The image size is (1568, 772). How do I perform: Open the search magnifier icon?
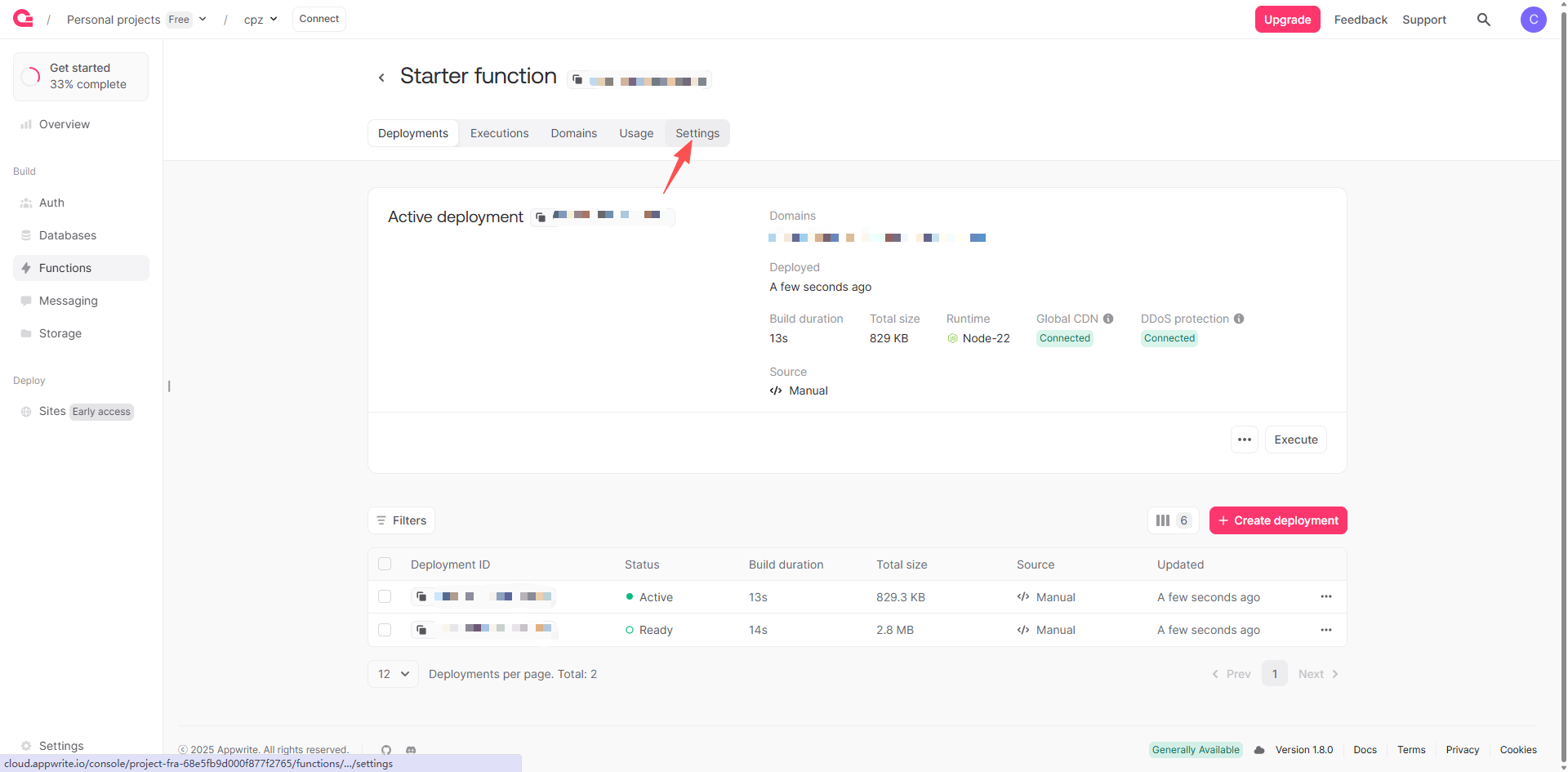tap(1484, 20)
